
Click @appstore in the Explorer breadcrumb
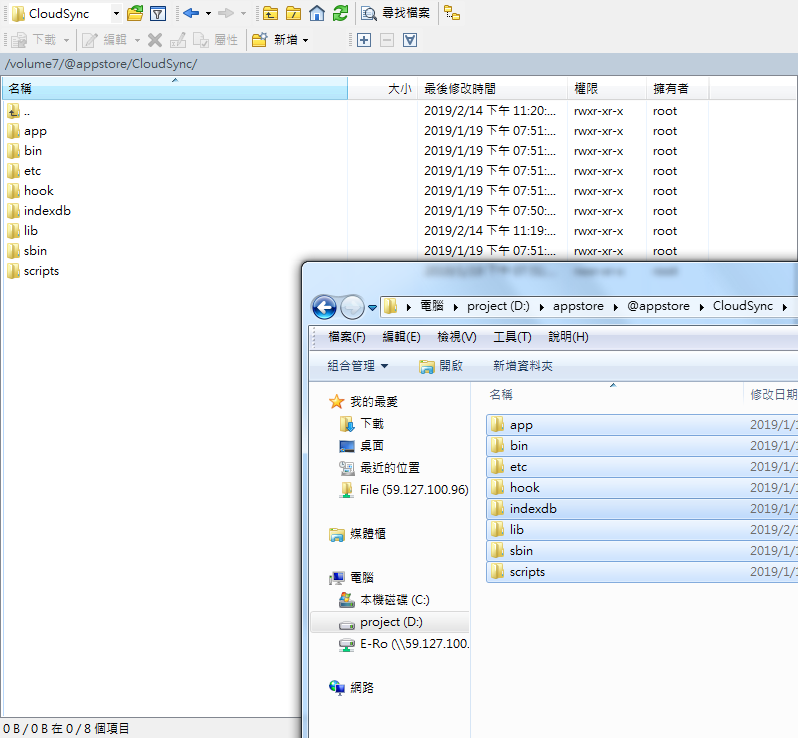658,306
